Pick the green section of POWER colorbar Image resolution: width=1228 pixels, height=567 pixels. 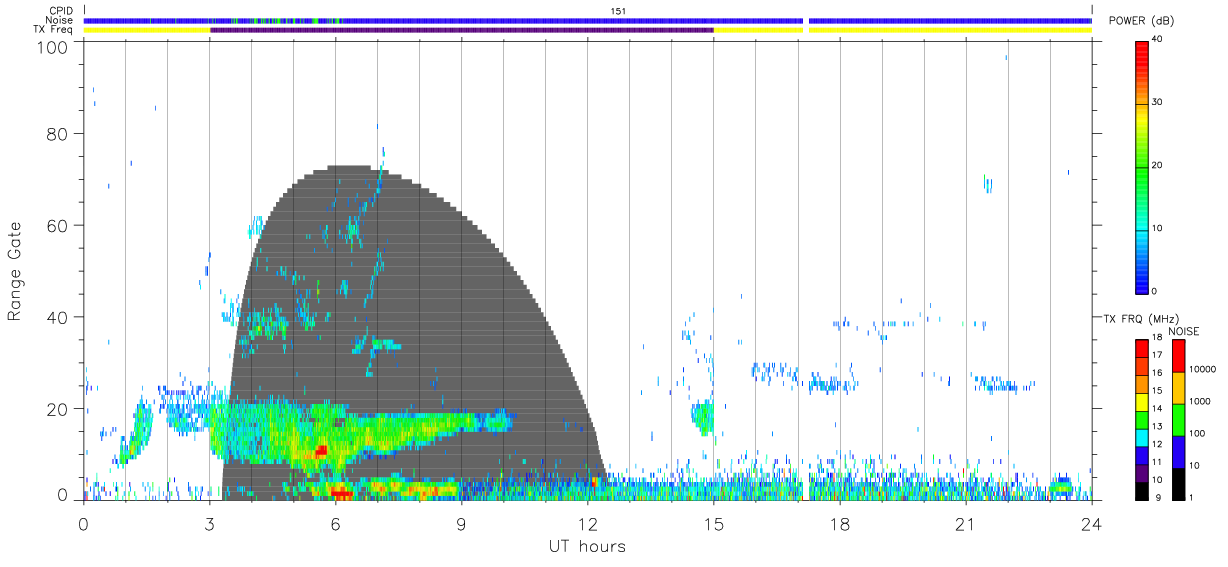pyautogui.click(x=1142, y=175)
